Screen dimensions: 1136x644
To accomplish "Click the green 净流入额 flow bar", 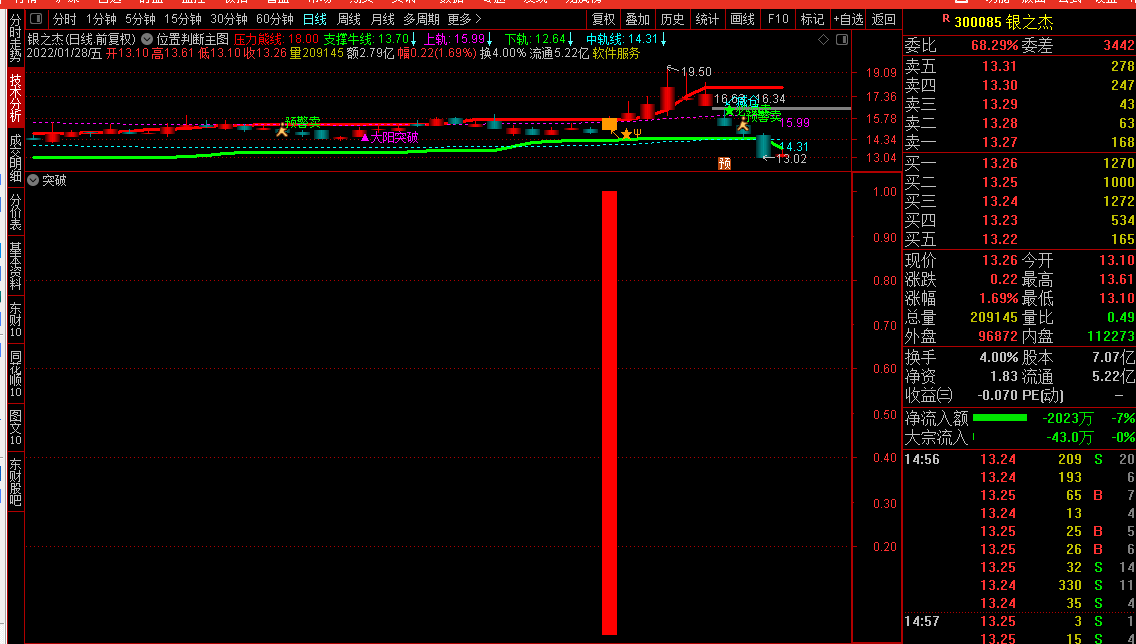I will pos(1000,418).
